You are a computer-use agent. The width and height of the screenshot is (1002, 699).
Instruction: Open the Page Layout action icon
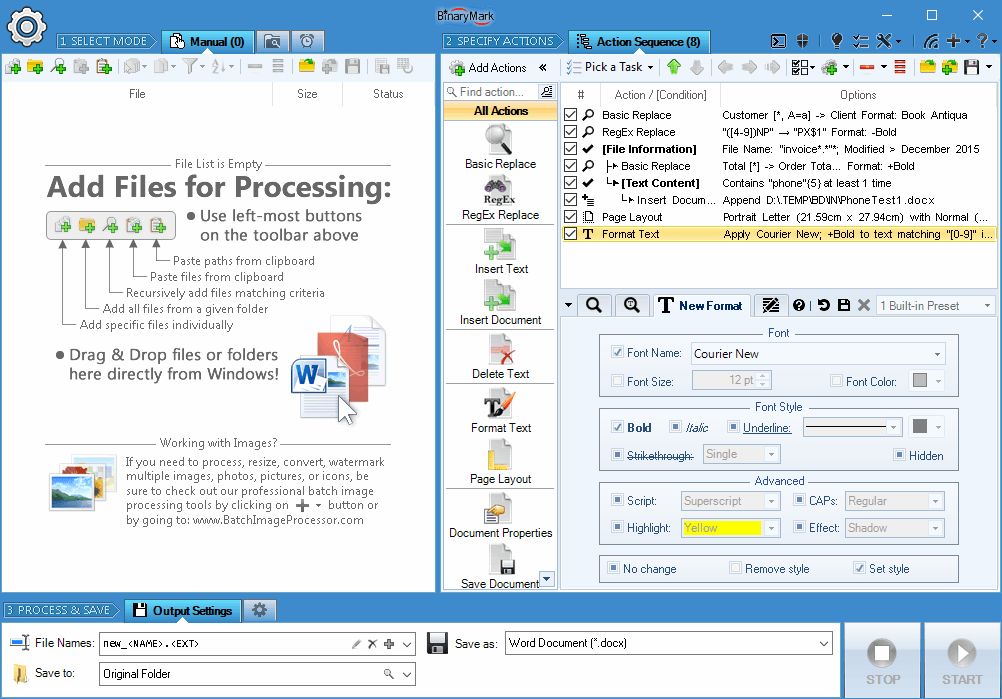(499, 455)
